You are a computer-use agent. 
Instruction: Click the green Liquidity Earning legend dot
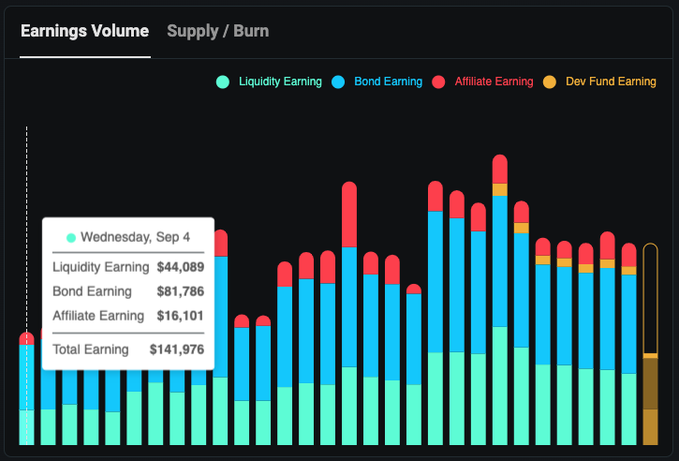coord(223,82)
